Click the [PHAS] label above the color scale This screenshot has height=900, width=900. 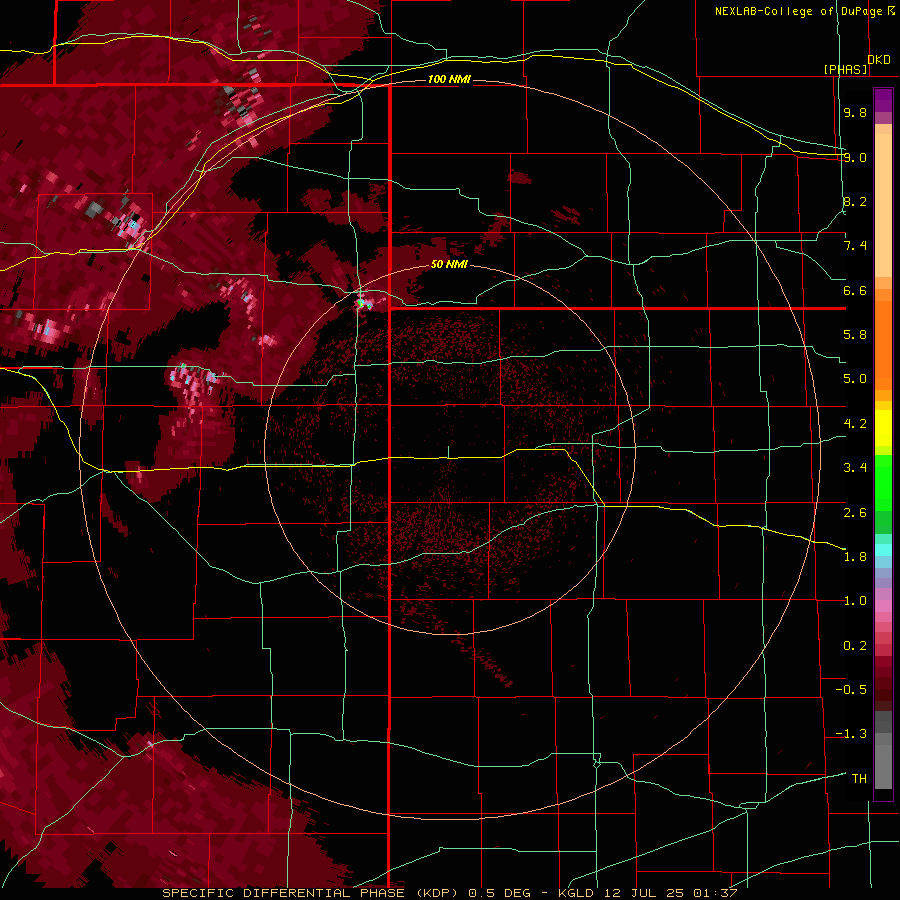pos(845,70)
